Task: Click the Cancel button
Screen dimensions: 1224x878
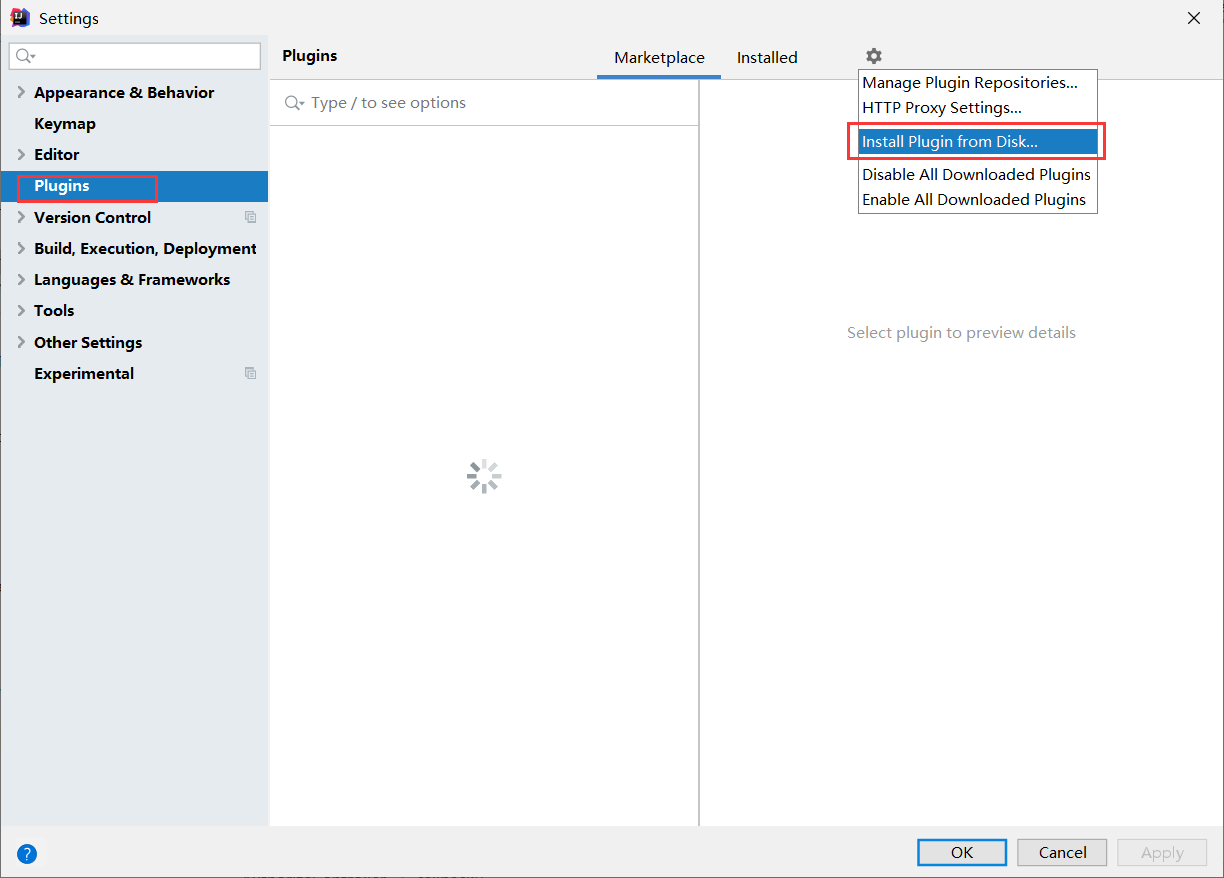Action: click(1062, 852)
